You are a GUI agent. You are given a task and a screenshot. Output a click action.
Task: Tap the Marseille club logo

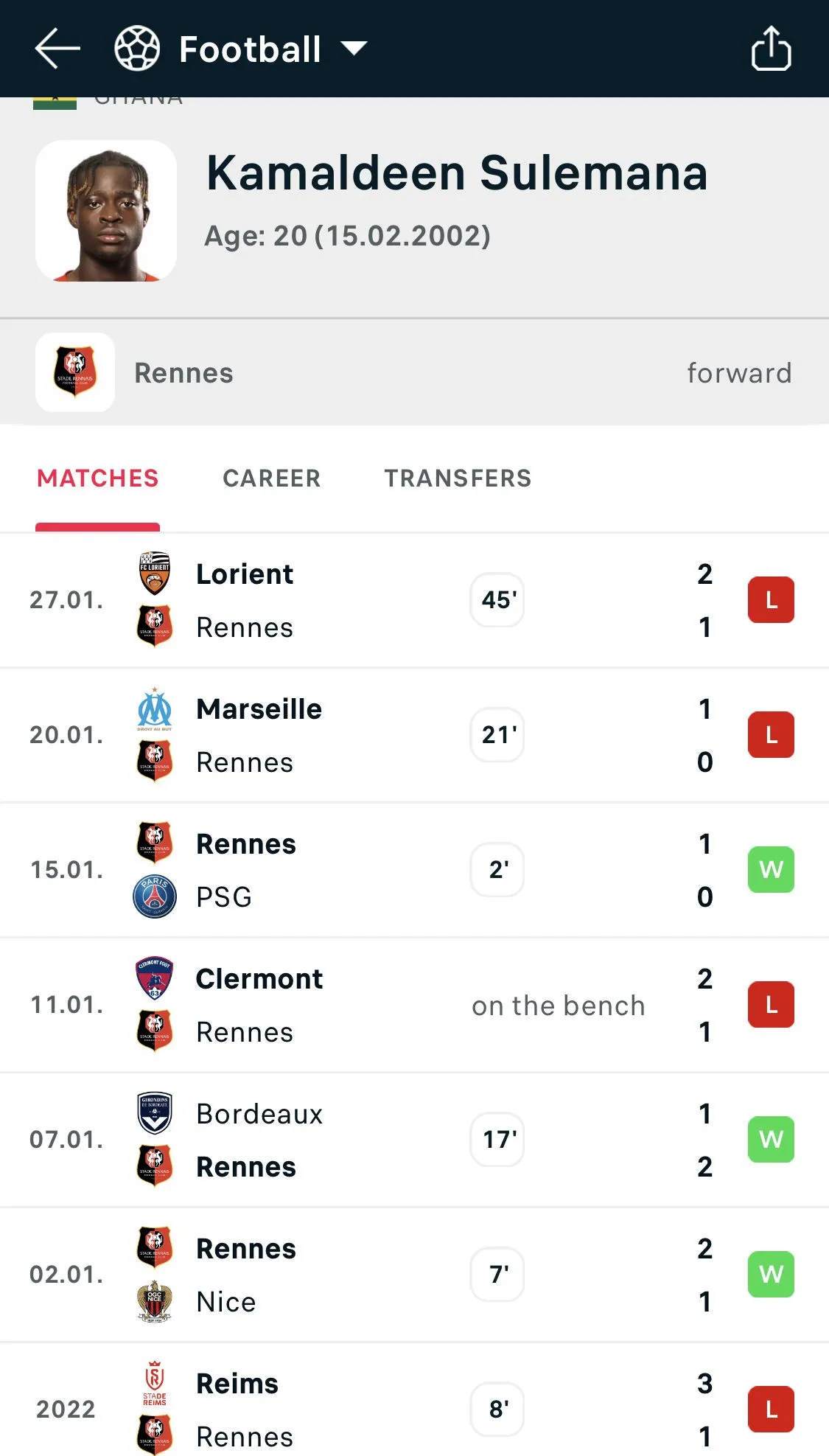coord(155,708)
